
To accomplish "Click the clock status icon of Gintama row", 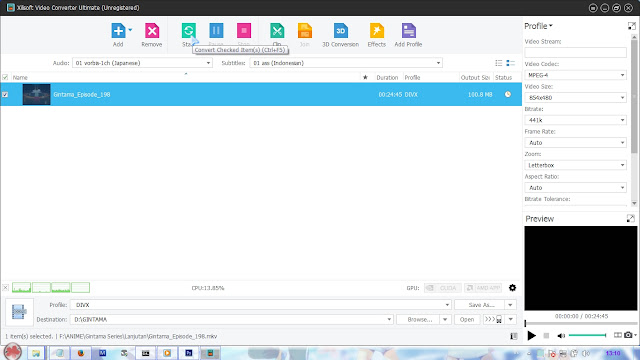I will [508, 94].
